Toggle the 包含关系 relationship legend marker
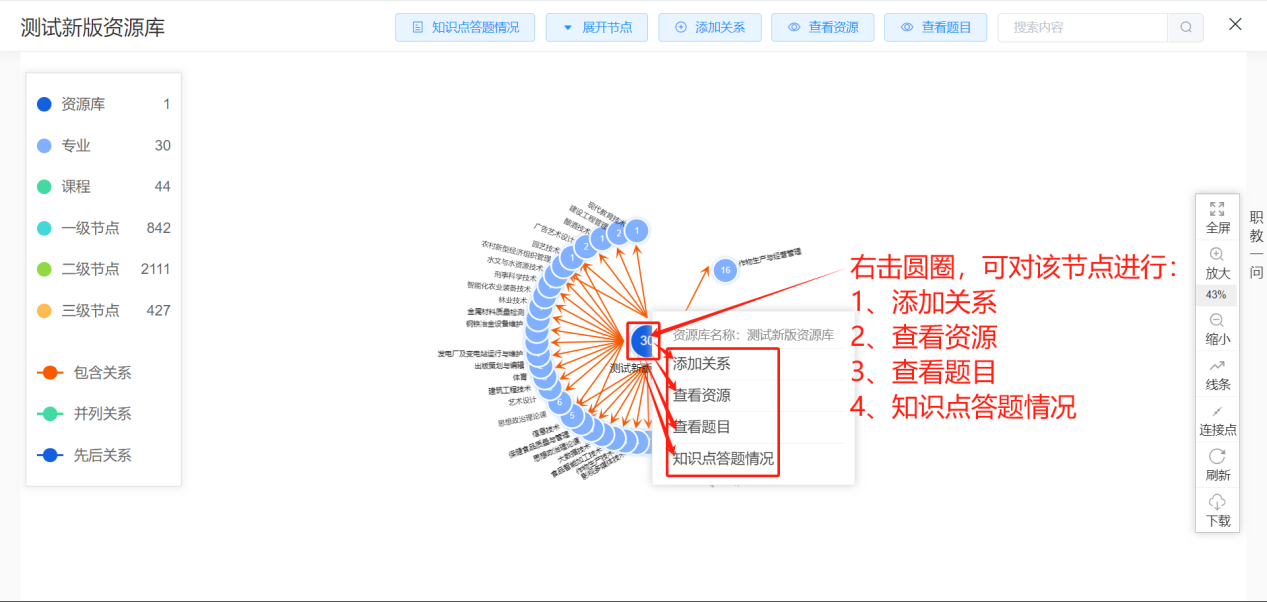Viewport: 1267px width, 602px height. click(x=49, y=372)
